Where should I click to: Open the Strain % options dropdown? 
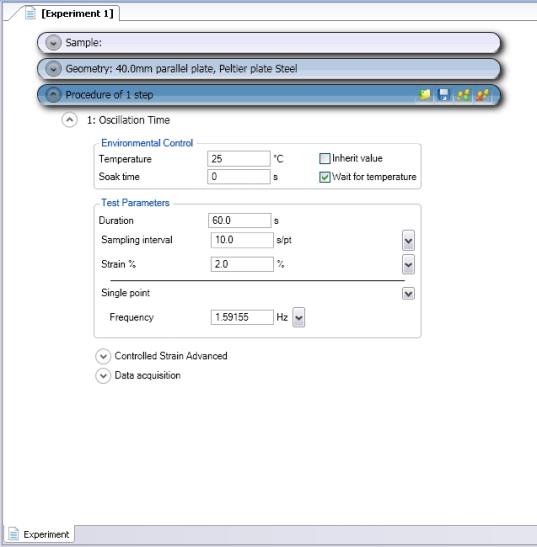pos(408,264)
